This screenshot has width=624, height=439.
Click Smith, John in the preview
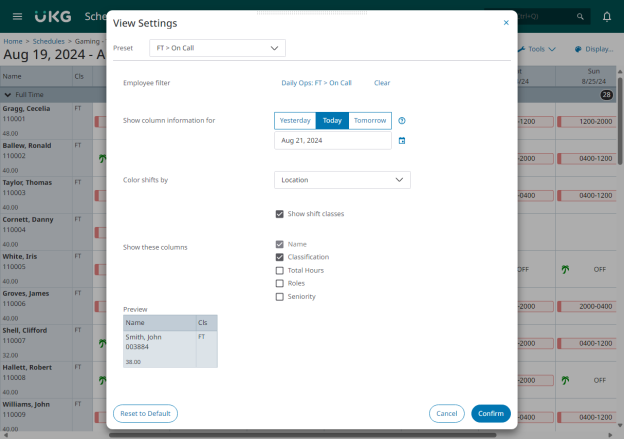[x=144, y=337]
